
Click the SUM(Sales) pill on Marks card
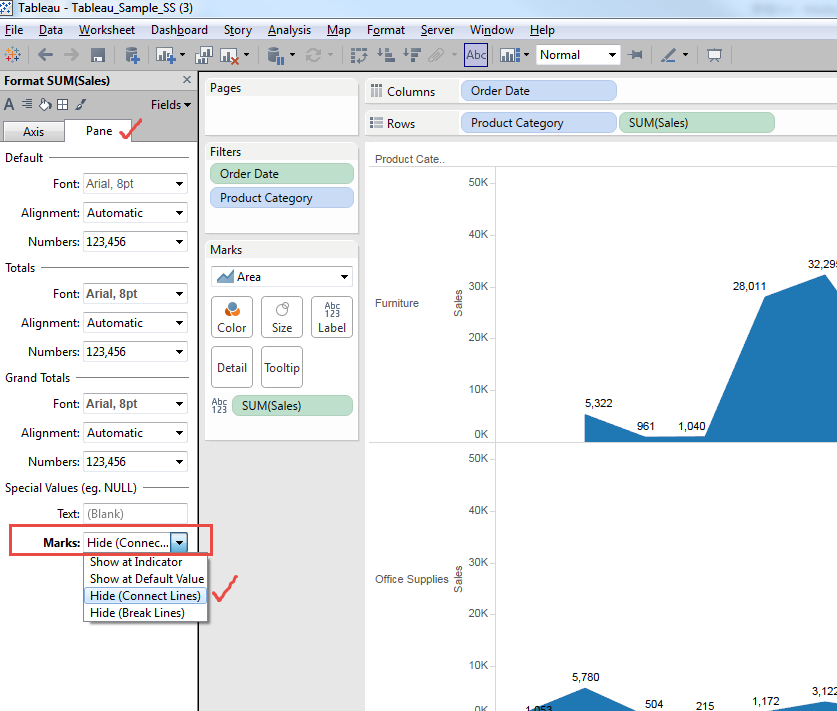pos(293,406)
